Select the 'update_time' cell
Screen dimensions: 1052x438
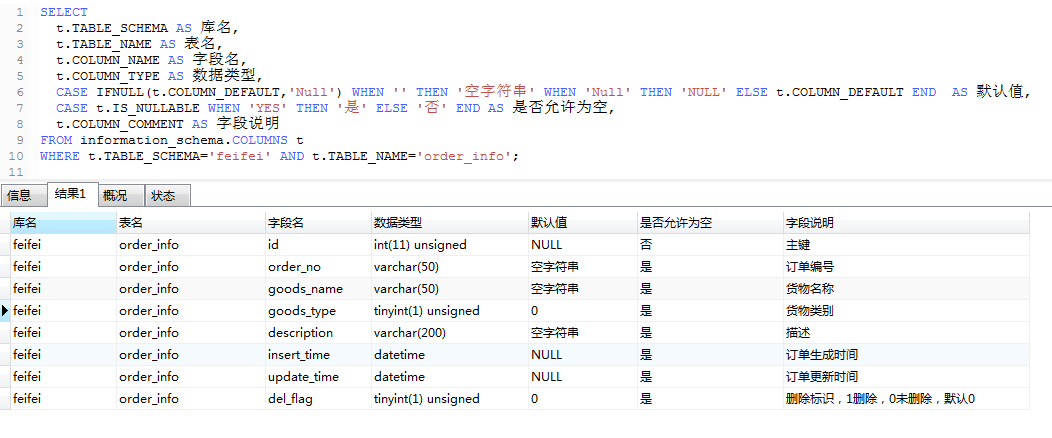tap(318, 377)
